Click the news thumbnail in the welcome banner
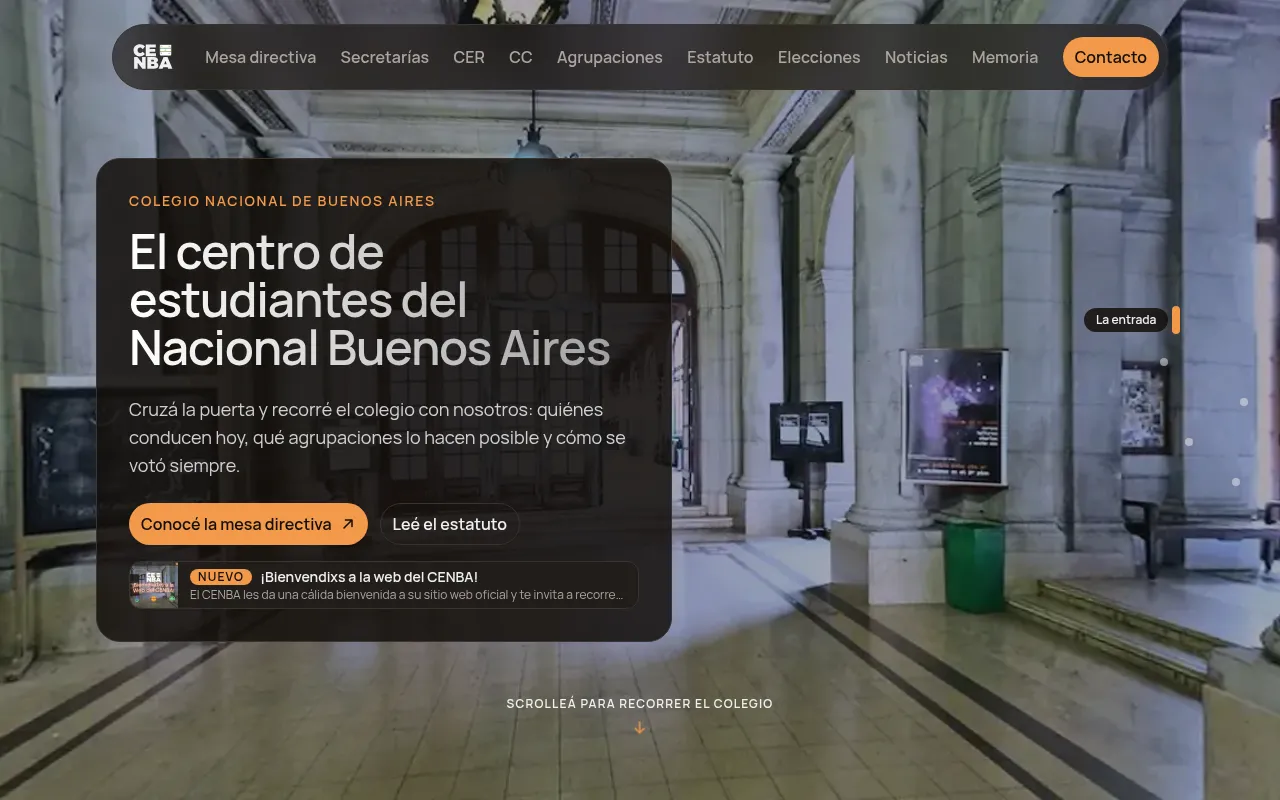The width and height of the screenshot is (1280, 800). (154, 585)
